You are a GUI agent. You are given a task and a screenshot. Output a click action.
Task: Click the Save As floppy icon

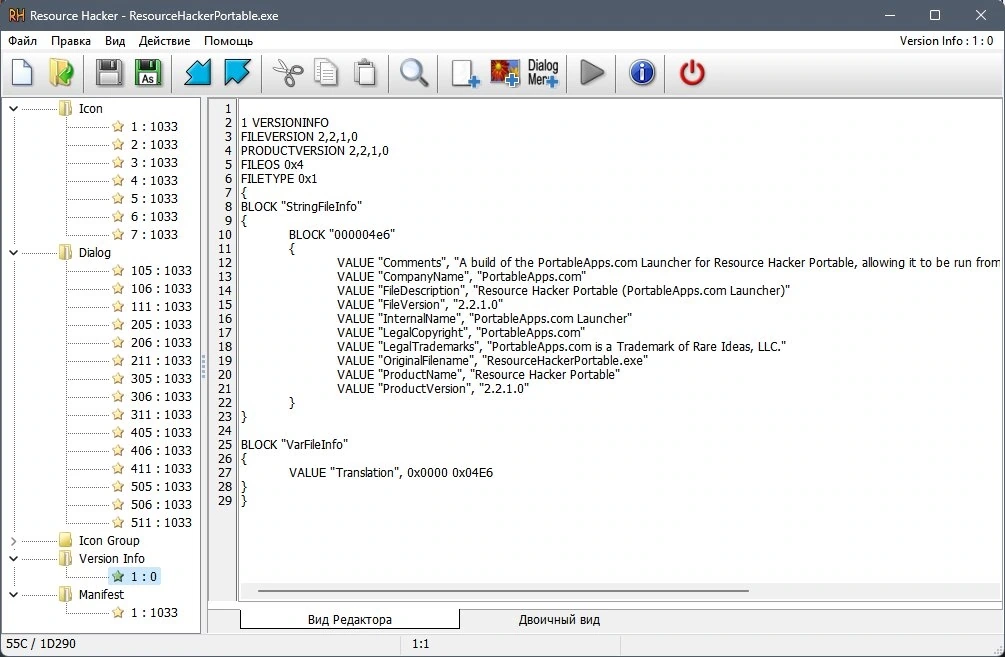[148, 73]
